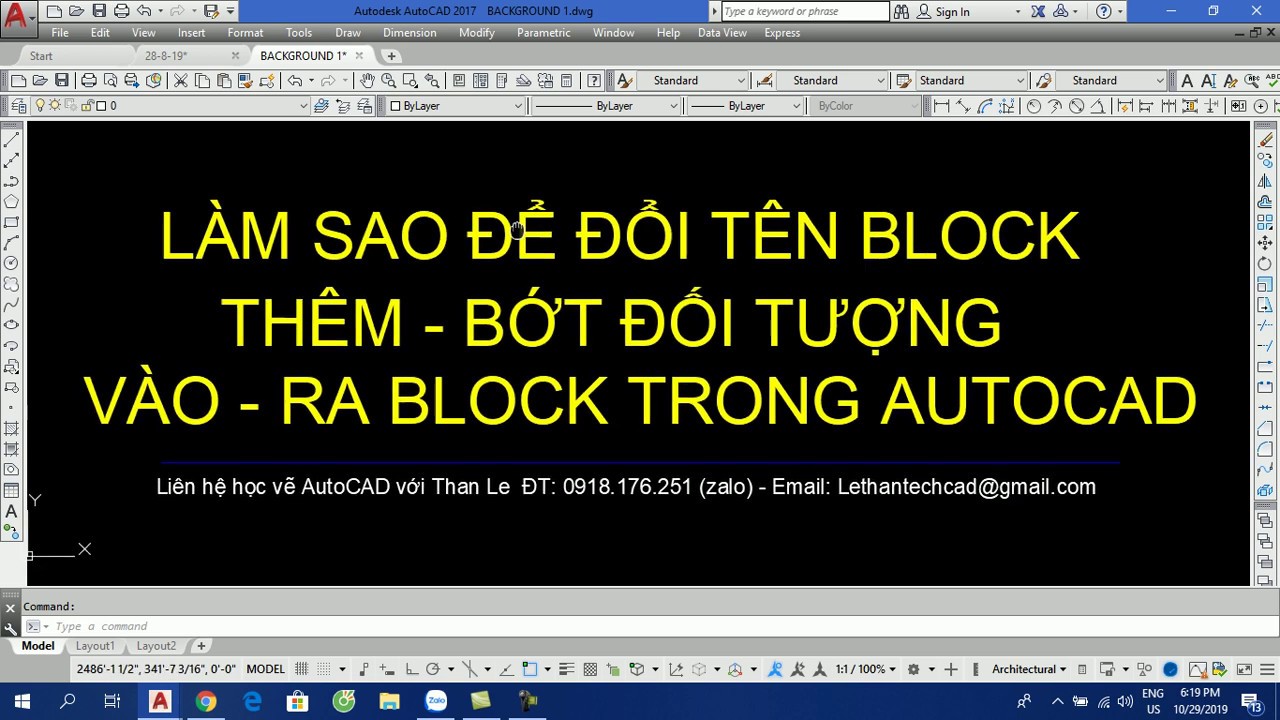Select the Circle draw tool

[12, 263]
